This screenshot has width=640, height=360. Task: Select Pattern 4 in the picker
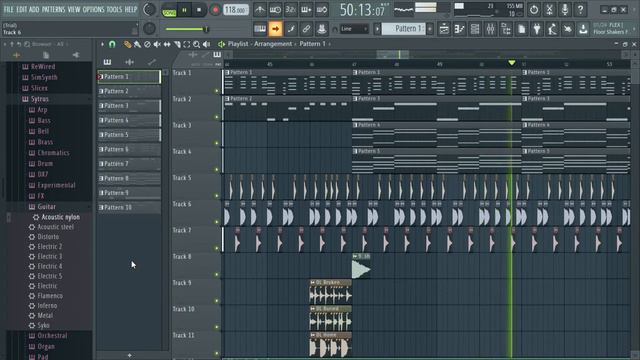(x=129, y=120)
